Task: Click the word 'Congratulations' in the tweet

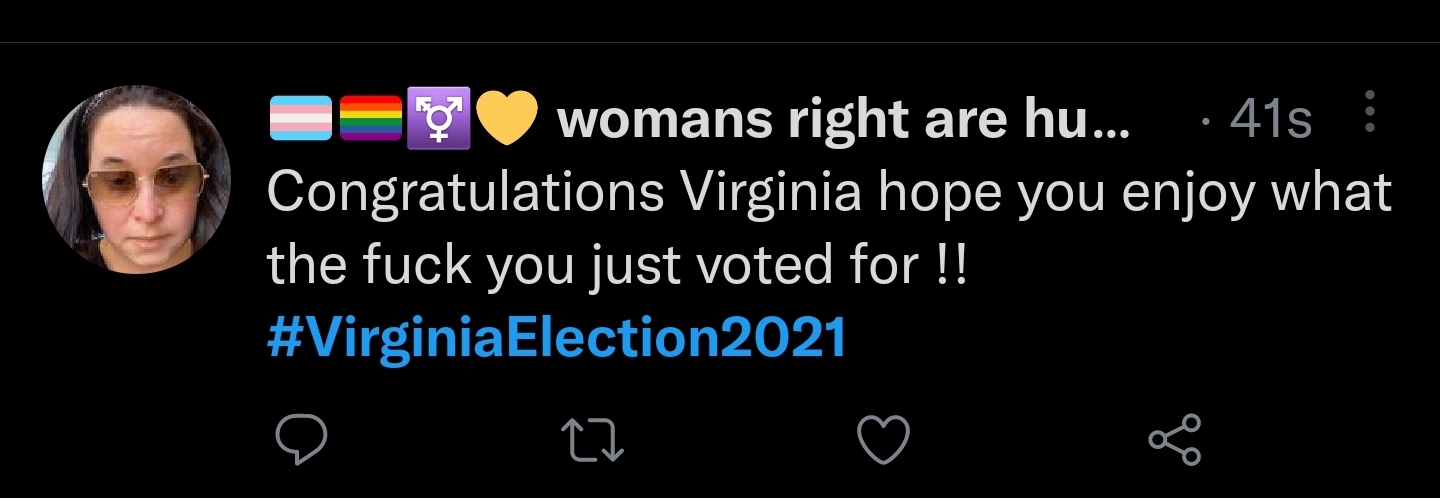Action: tap(466, 194)
